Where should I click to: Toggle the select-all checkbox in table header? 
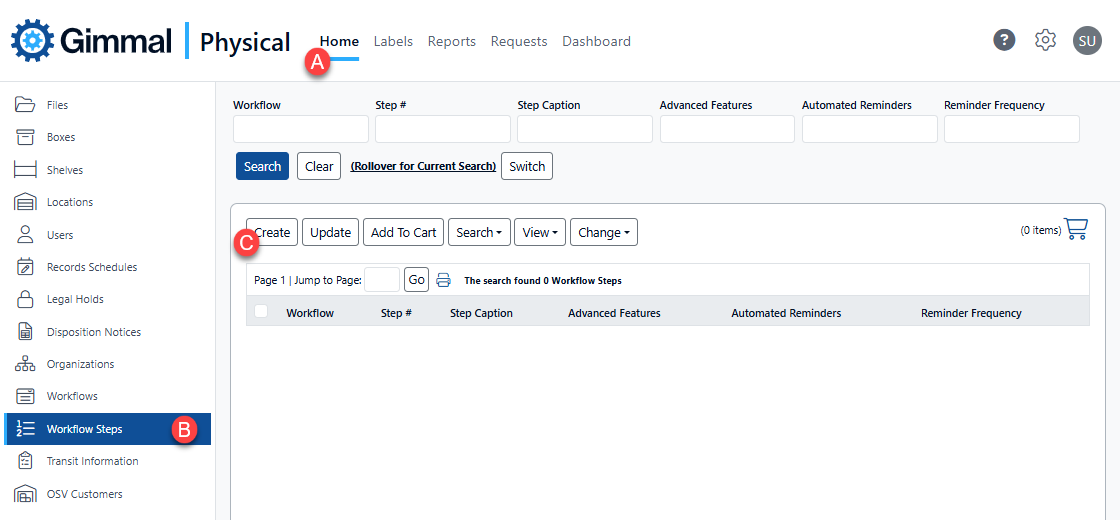point(261,312)
